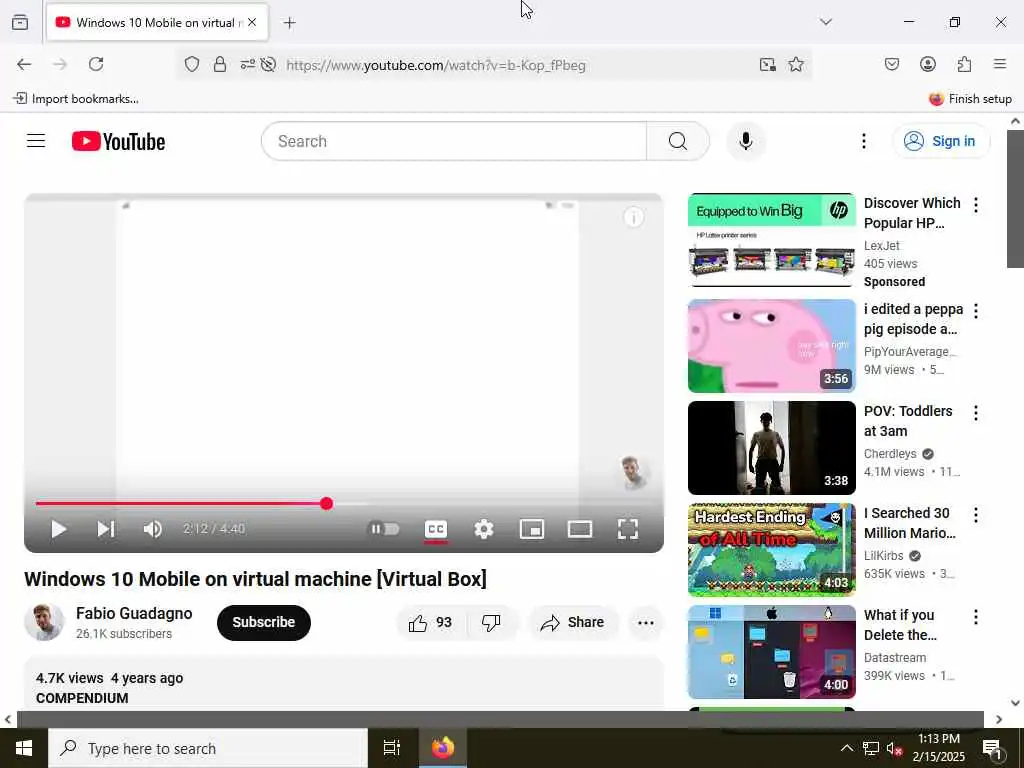The height and width of the screenshot is (768, 1024).
Task: Enable theater mode in the player
Action: 580,529
